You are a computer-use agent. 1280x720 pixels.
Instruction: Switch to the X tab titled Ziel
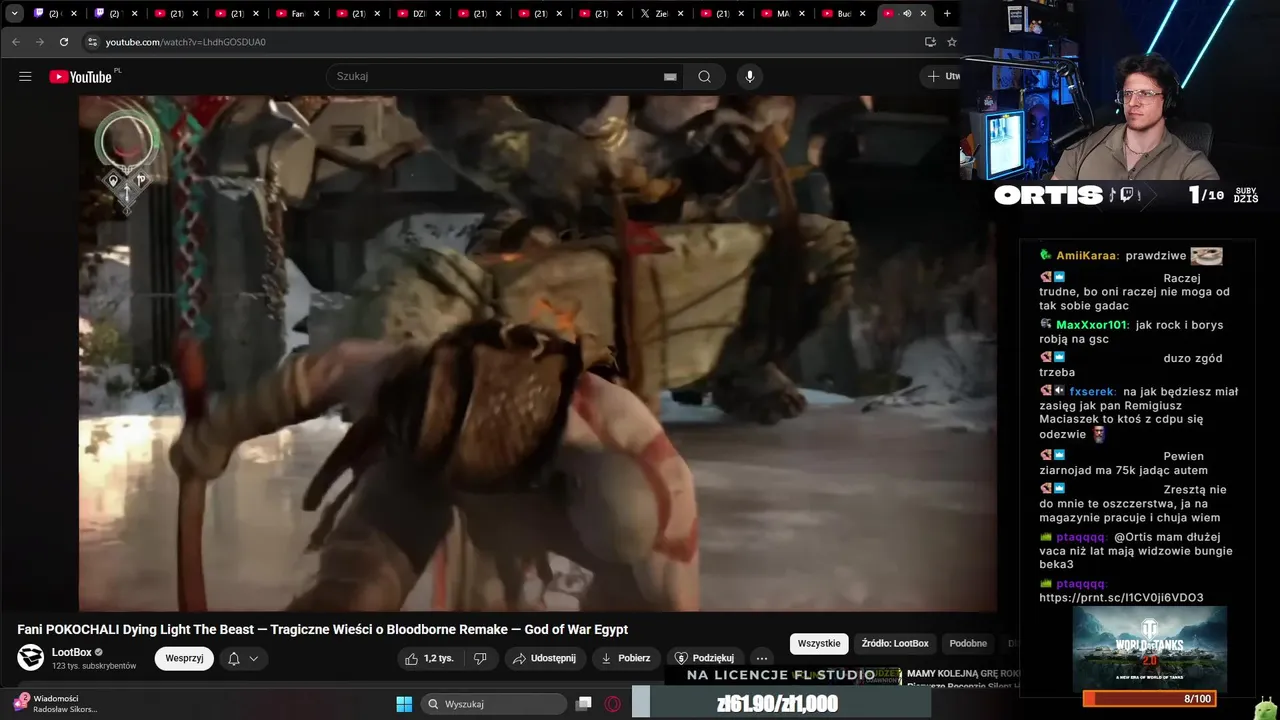click(660, 13)
